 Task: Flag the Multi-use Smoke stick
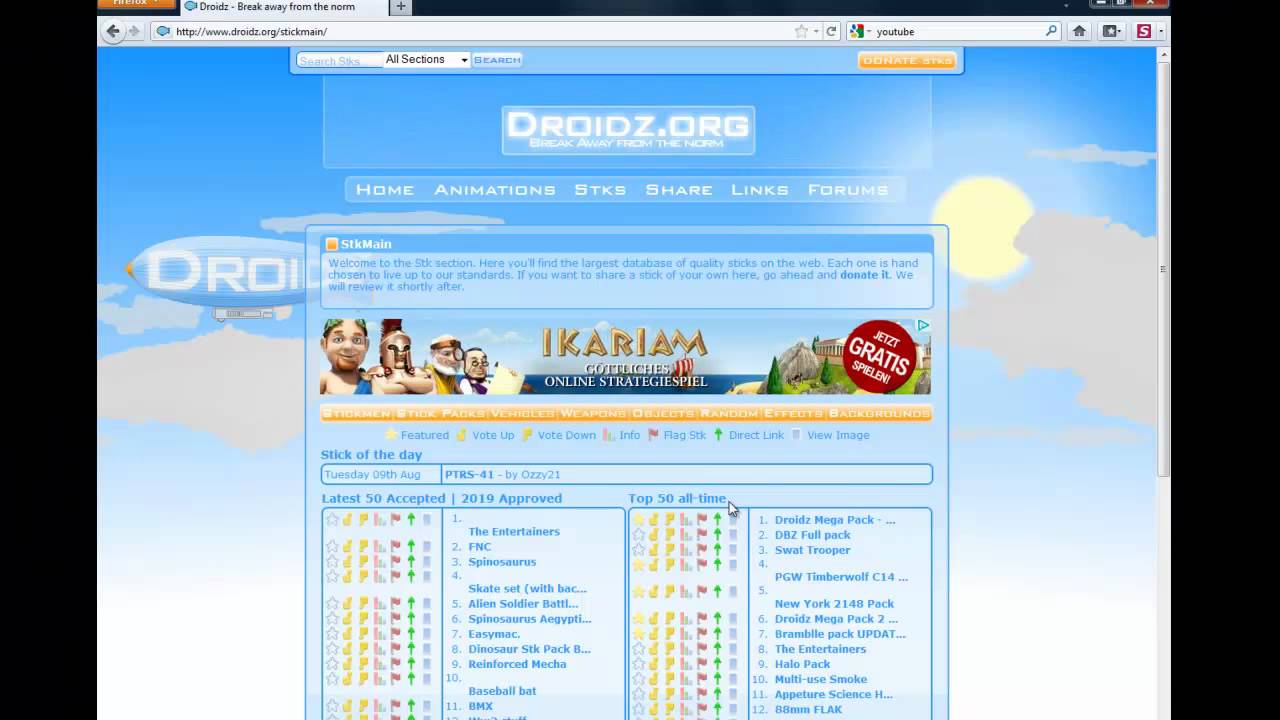pyautogui.click(x=701, y=678)
